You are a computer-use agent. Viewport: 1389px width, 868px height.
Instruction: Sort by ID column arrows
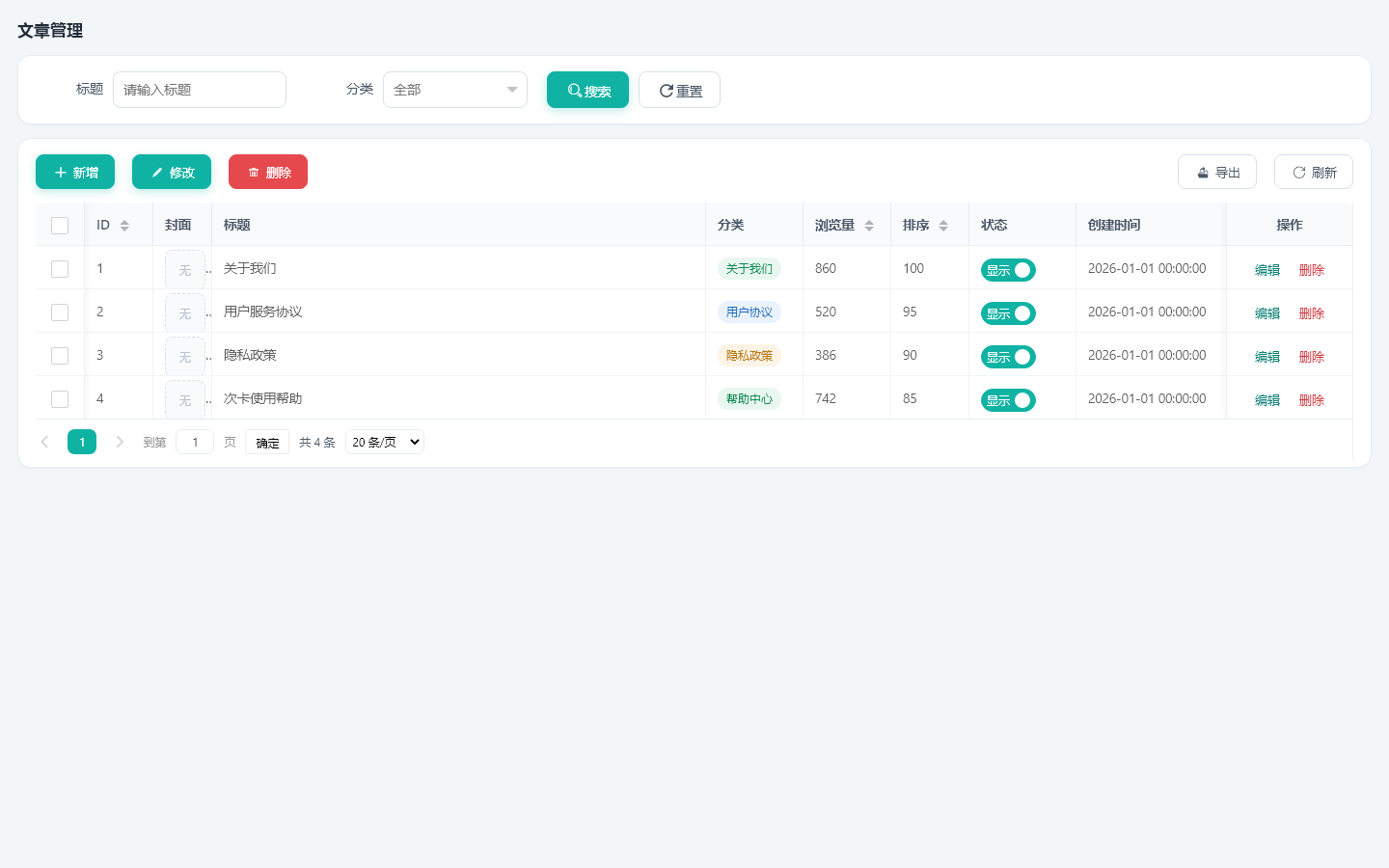[124, 226]
